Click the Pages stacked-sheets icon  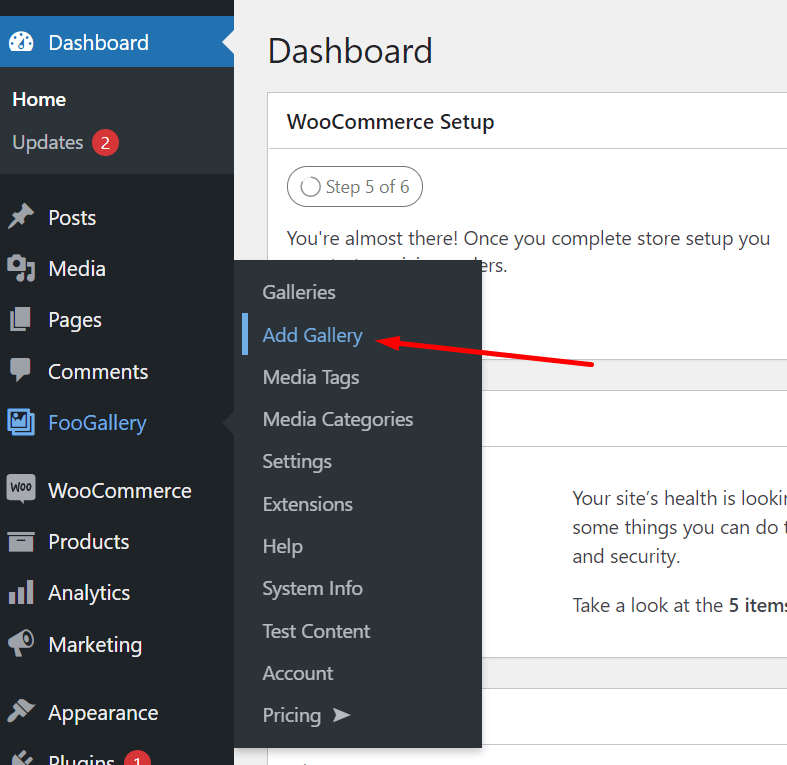(21, 319)
